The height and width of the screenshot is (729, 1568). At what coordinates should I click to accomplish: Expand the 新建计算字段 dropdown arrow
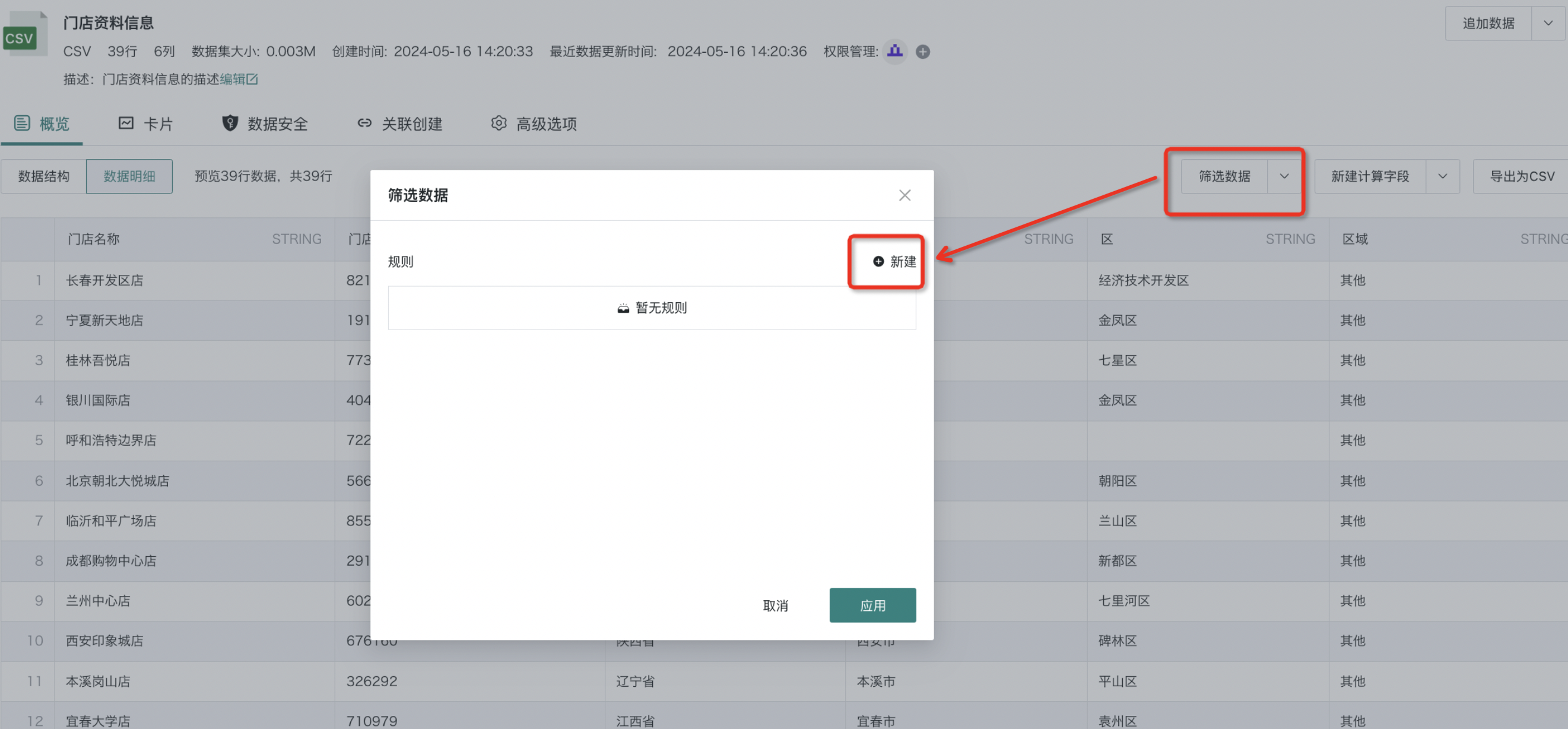[x=1443, y=177]
